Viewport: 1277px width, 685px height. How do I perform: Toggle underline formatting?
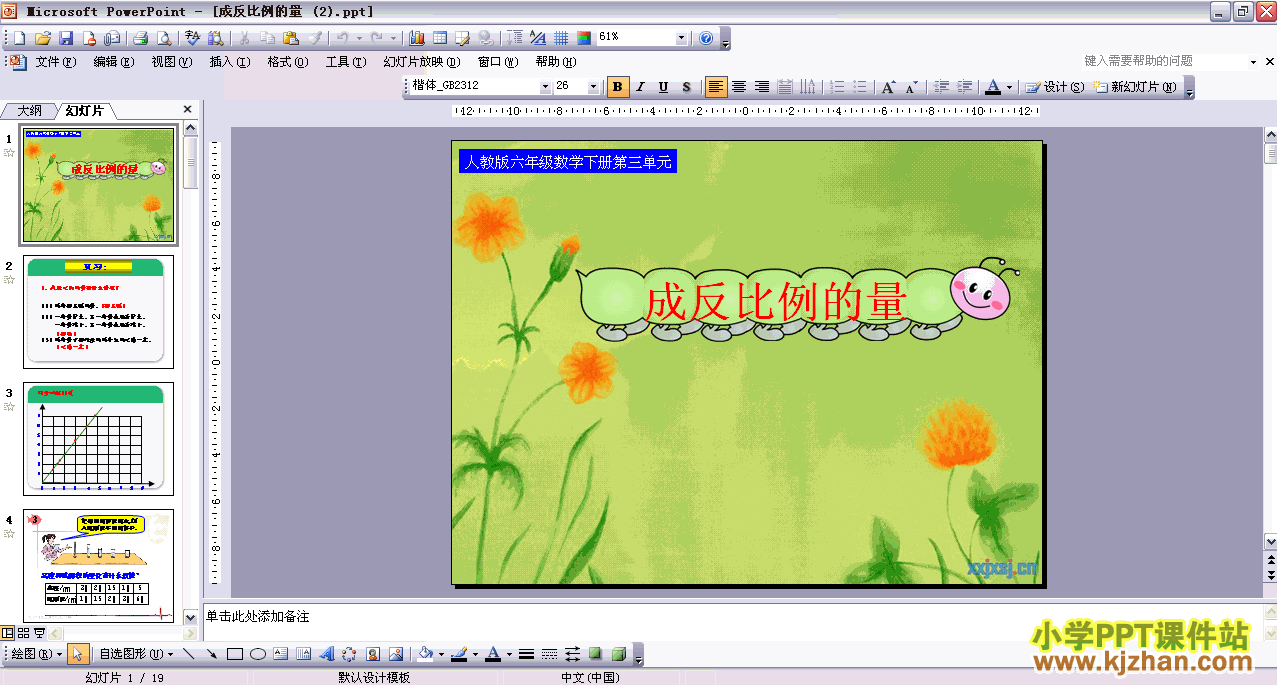[x=664, y=87]
